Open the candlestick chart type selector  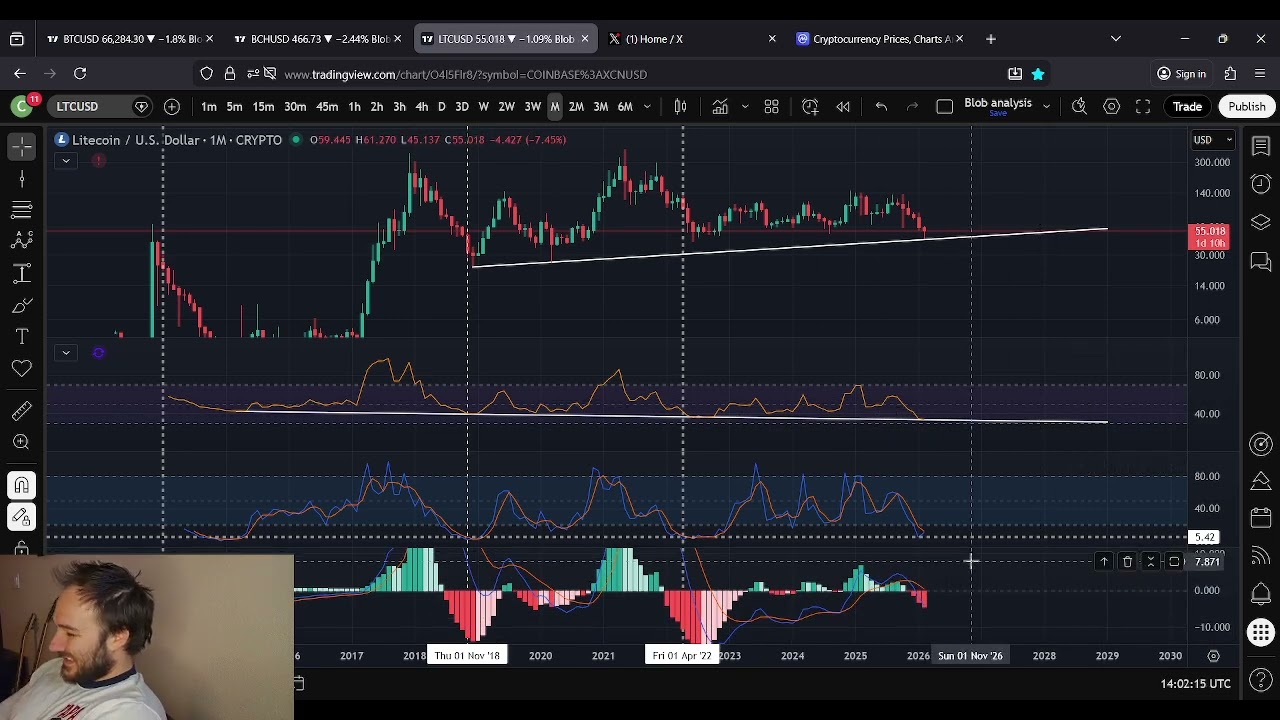click(680, 107)
